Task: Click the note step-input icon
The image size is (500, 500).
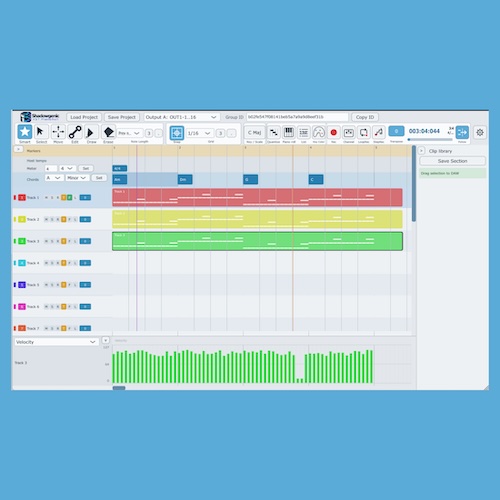Action: pyautogui.click(x=379, y=133)
